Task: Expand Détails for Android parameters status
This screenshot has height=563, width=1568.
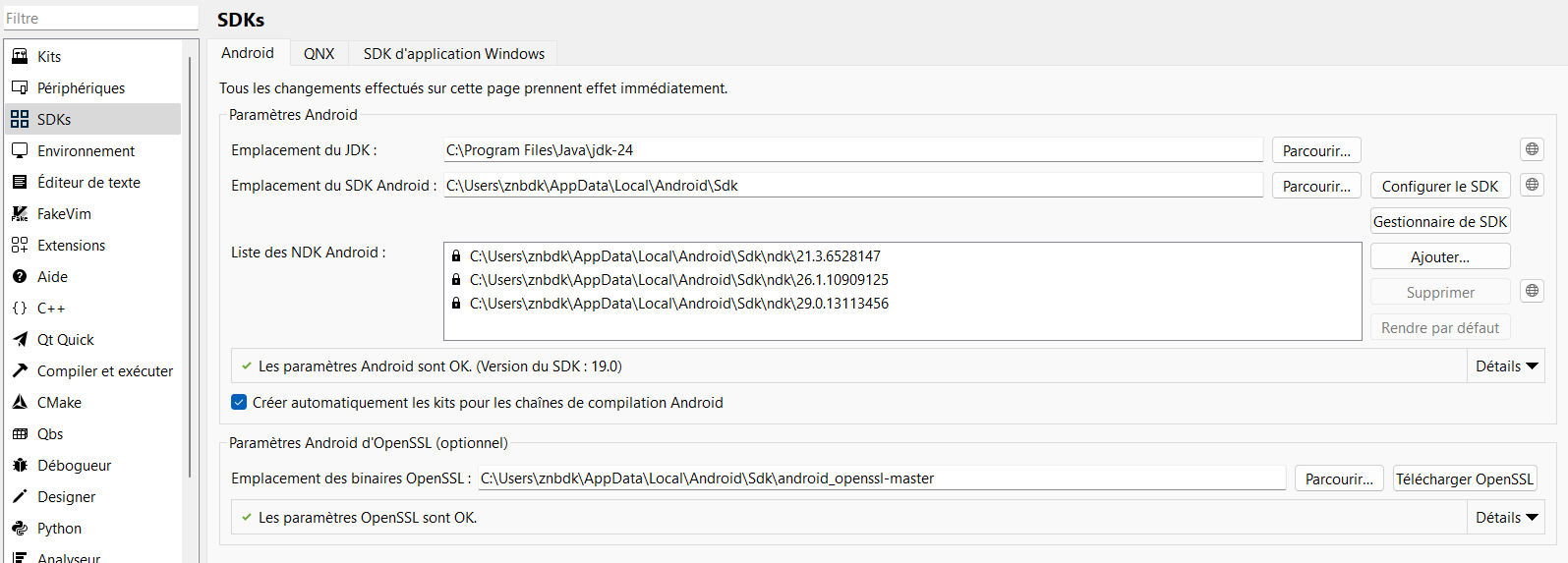Action: click(x=1506, y=366)
